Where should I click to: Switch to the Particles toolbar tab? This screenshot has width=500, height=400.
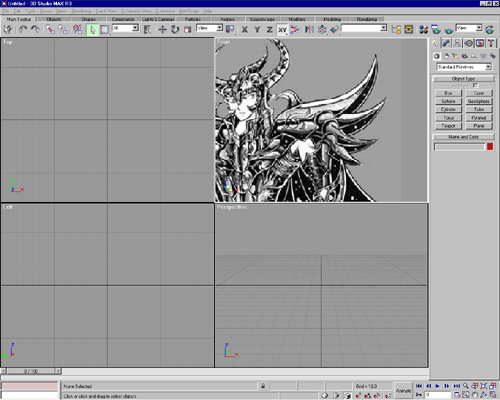[x=193, y=19]
